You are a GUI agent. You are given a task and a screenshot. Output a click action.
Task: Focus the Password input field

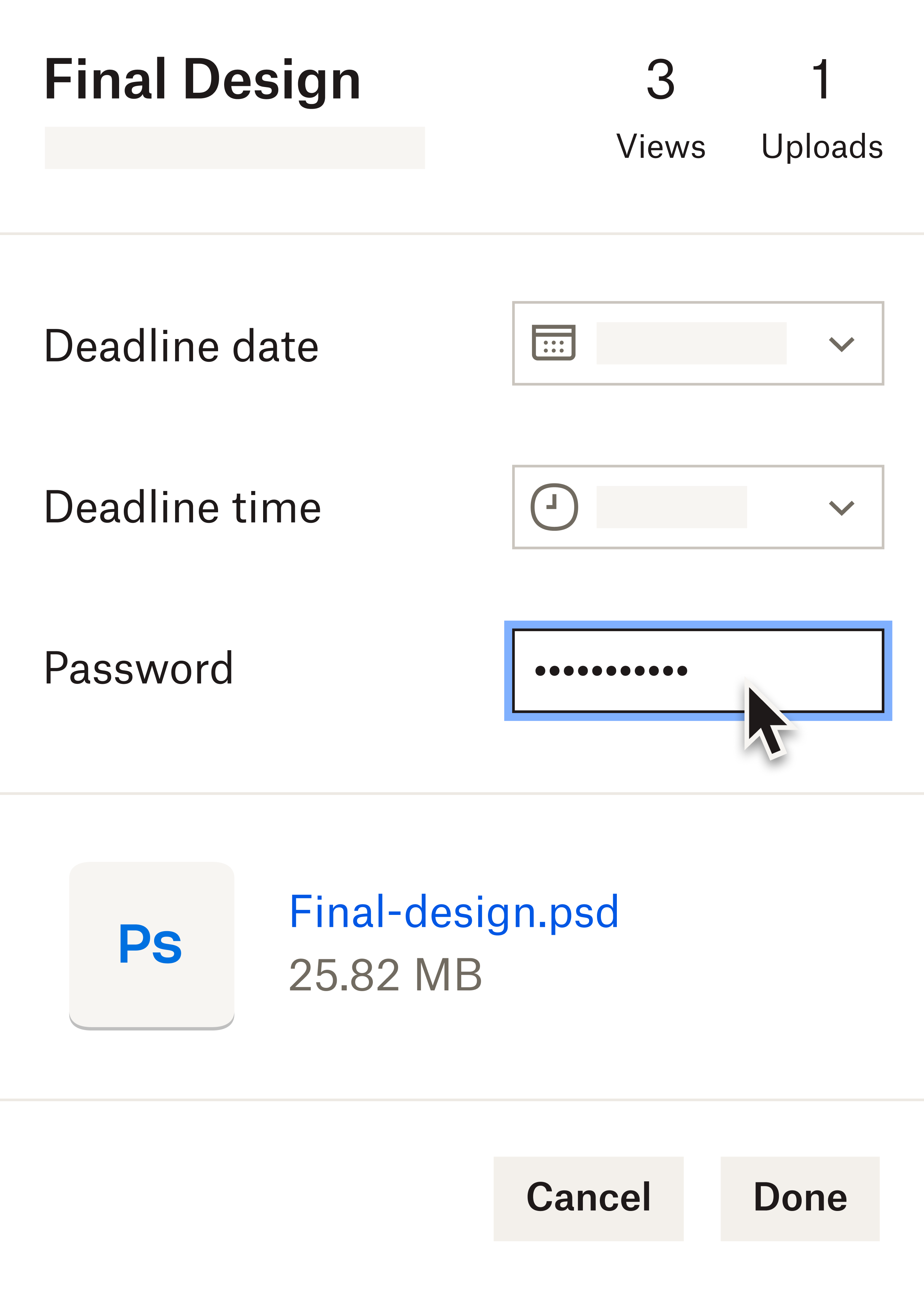698,670
